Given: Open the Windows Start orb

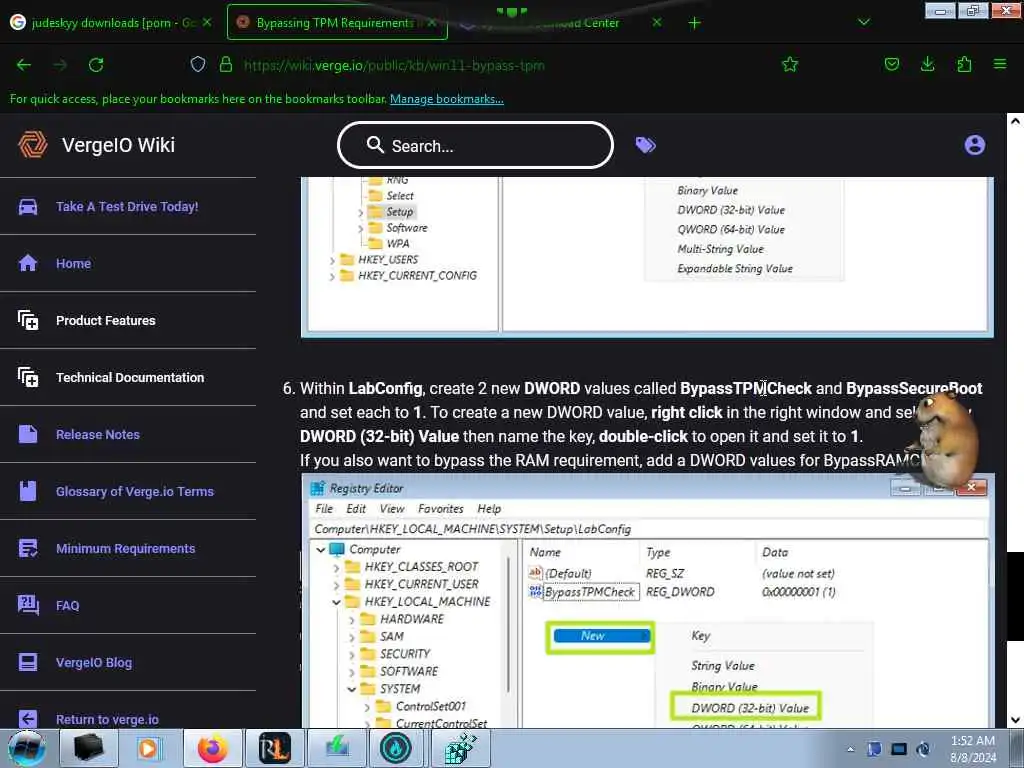Looking at the screenshot, I should pyautogui.click(x=26, y=748).
